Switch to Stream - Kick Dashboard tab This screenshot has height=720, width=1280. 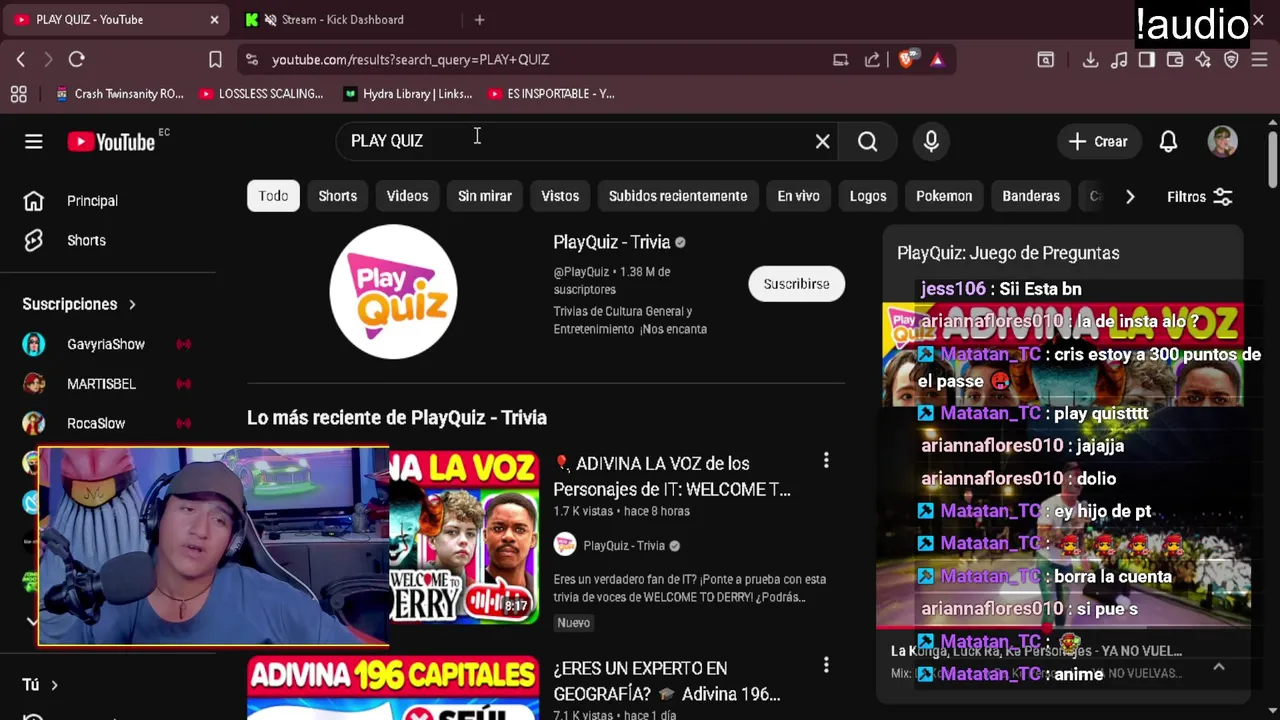point(342,20)
